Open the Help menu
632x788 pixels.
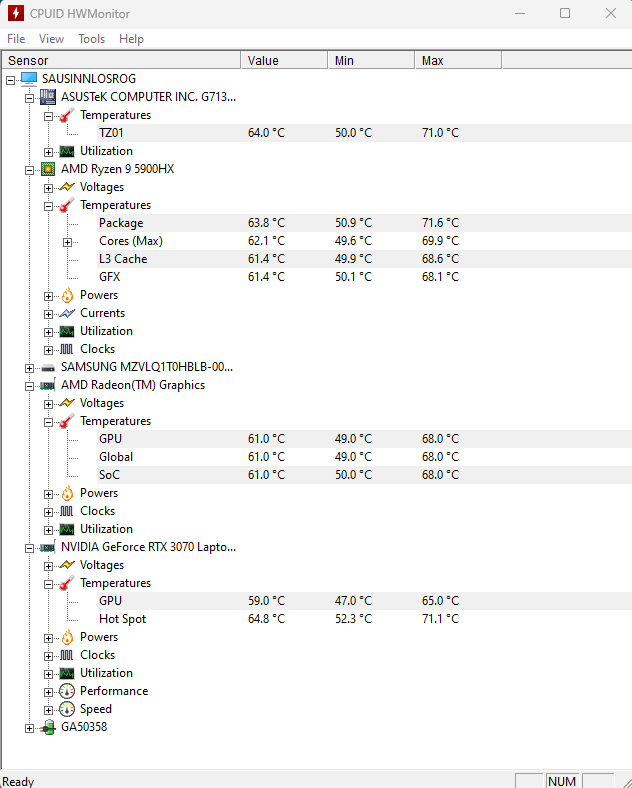point(131,39)
